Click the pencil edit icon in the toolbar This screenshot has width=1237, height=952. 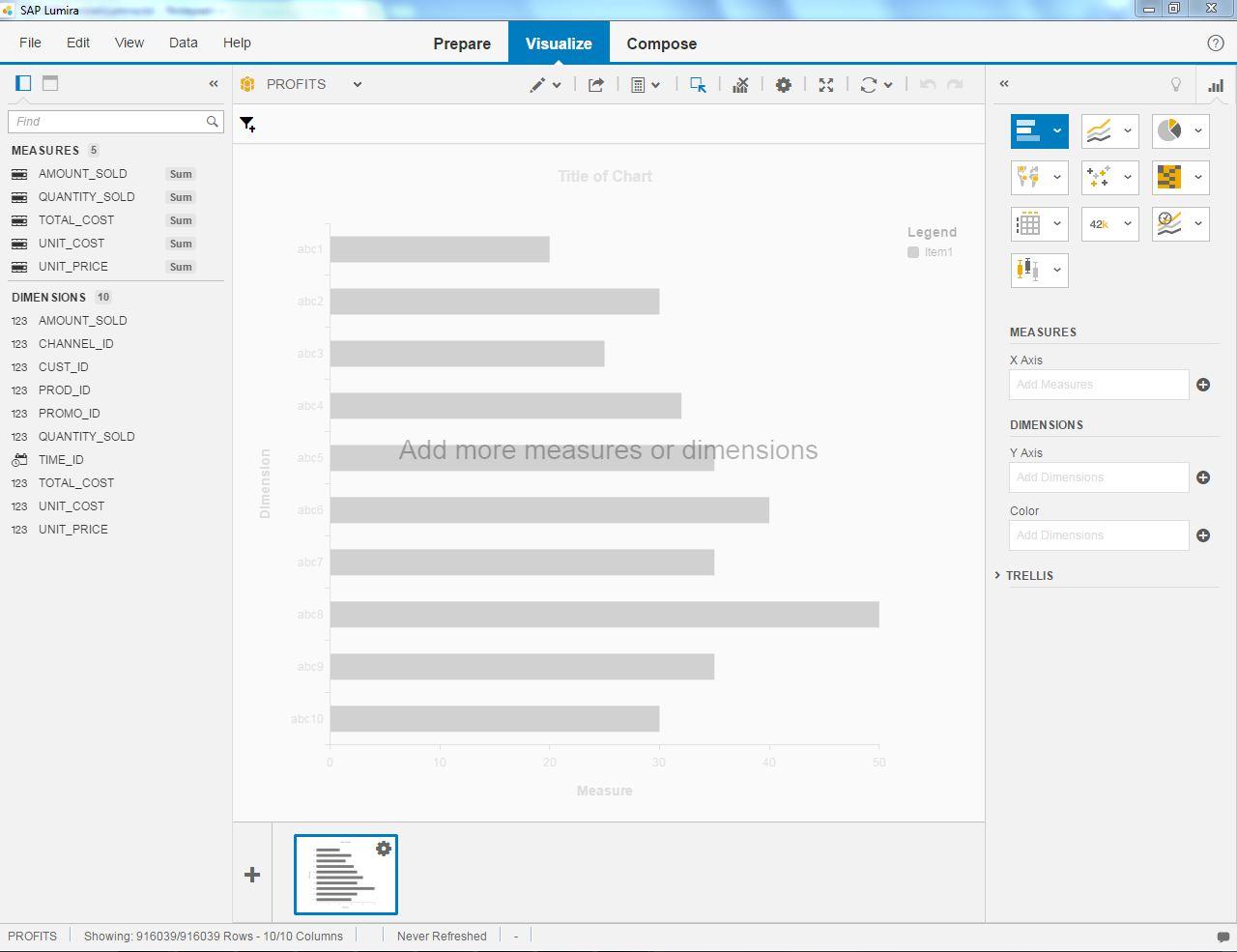point(537,85)
